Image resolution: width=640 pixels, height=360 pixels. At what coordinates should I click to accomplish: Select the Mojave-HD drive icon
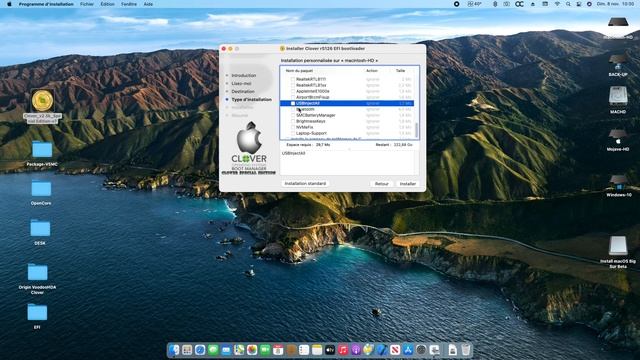click(618, 138)
